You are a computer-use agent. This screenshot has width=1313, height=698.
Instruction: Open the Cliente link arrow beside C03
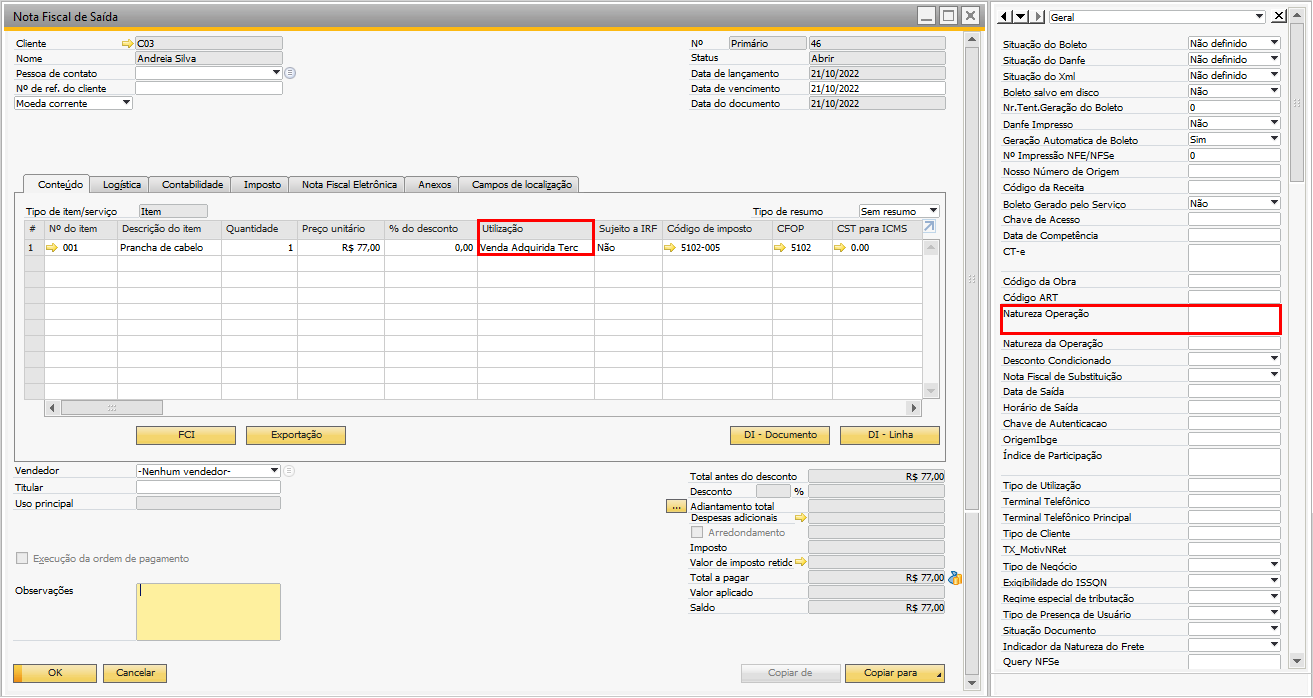click(x=127, y=44)
